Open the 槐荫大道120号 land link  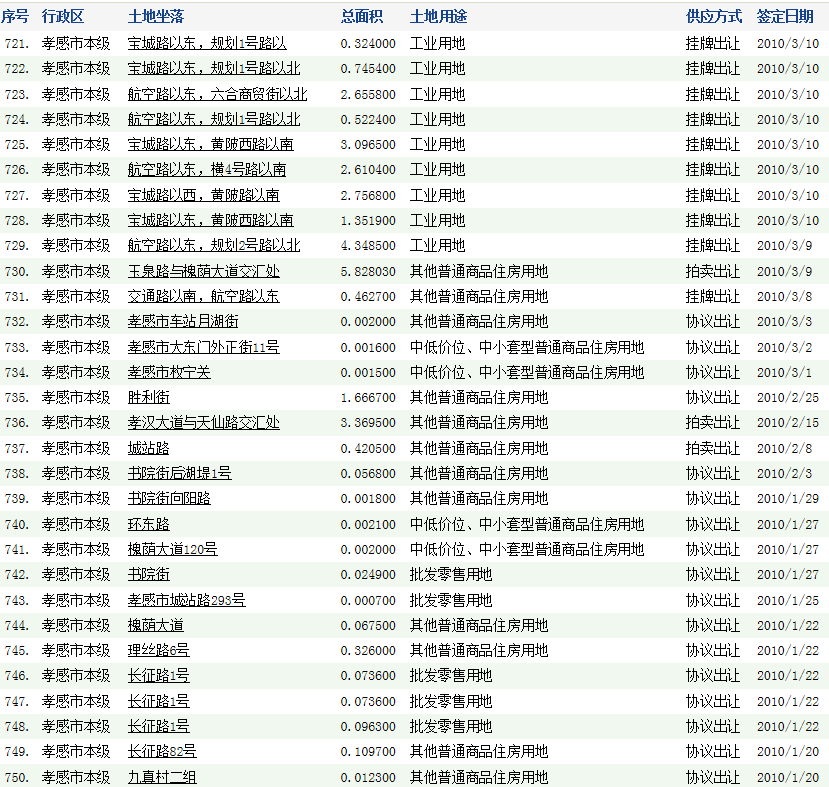coord(173,549)
